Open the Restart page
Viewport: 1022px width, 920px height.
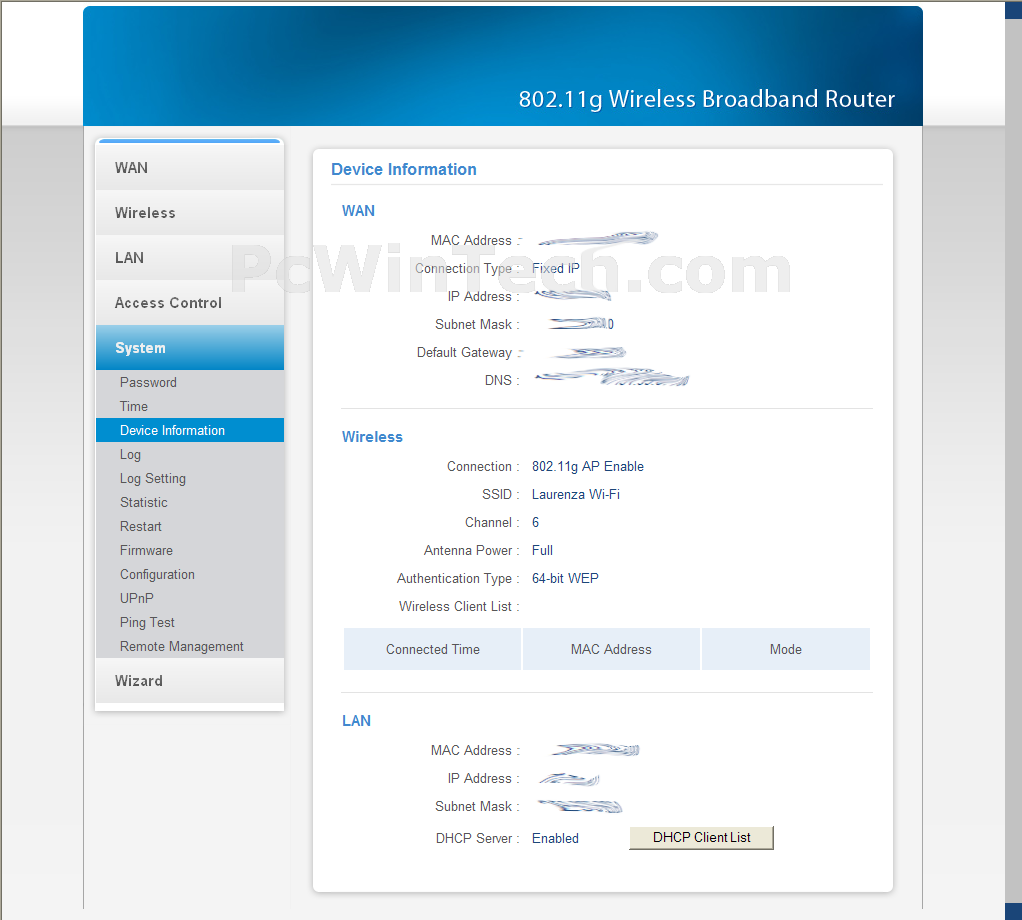click(x=140, y=526)
